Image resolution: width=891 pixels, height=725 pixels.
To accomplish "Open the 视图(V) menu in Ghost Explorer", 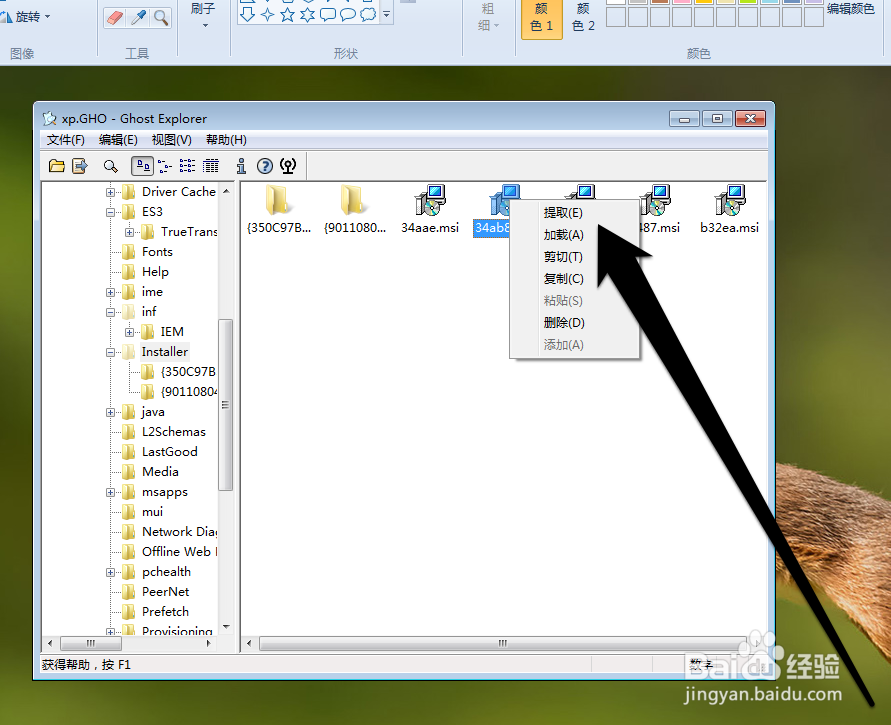I will [x=172, y=140].
